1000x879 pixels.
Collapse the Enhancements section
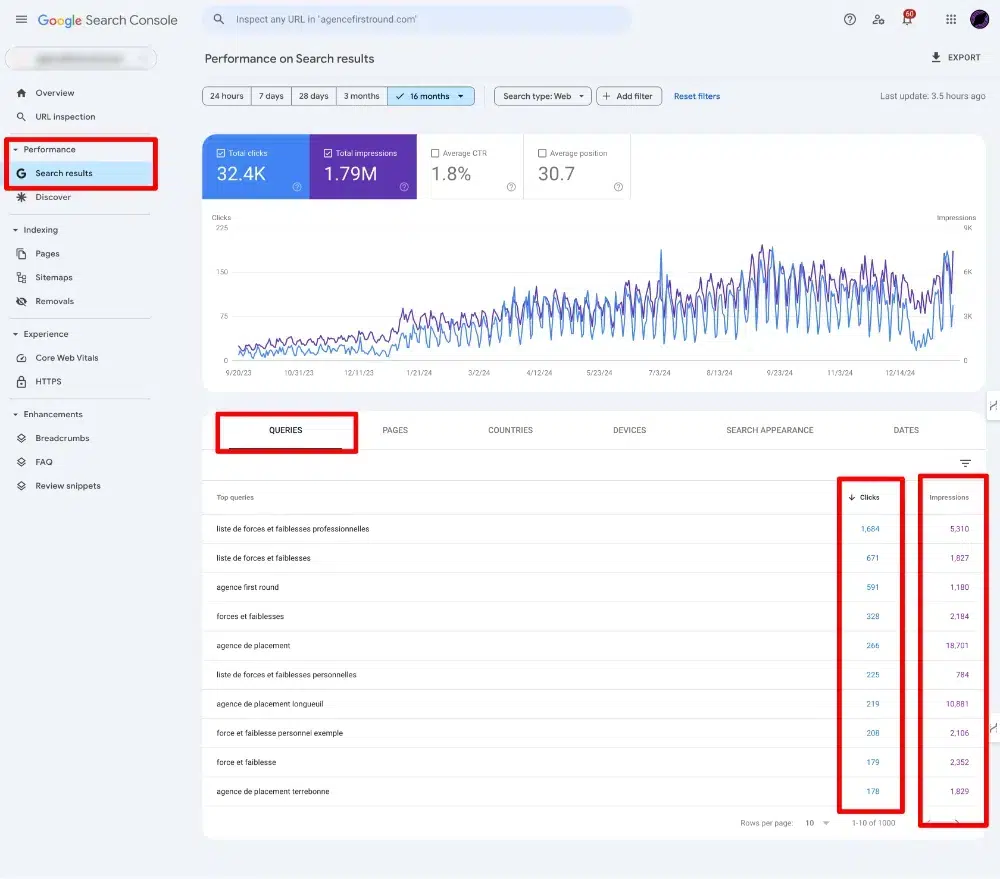point(15,415)
